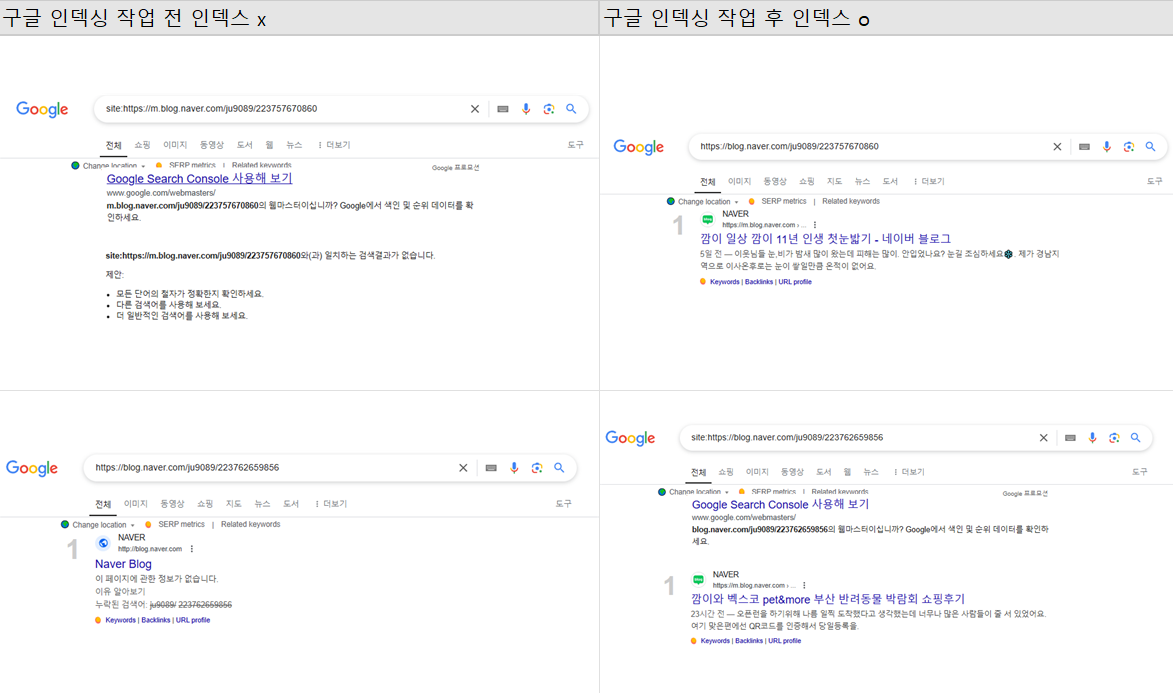Expand 더보기 menu in the 깜이와 벡스코 panel
The height and width of the screenshot is (693, 1173).
908,472
